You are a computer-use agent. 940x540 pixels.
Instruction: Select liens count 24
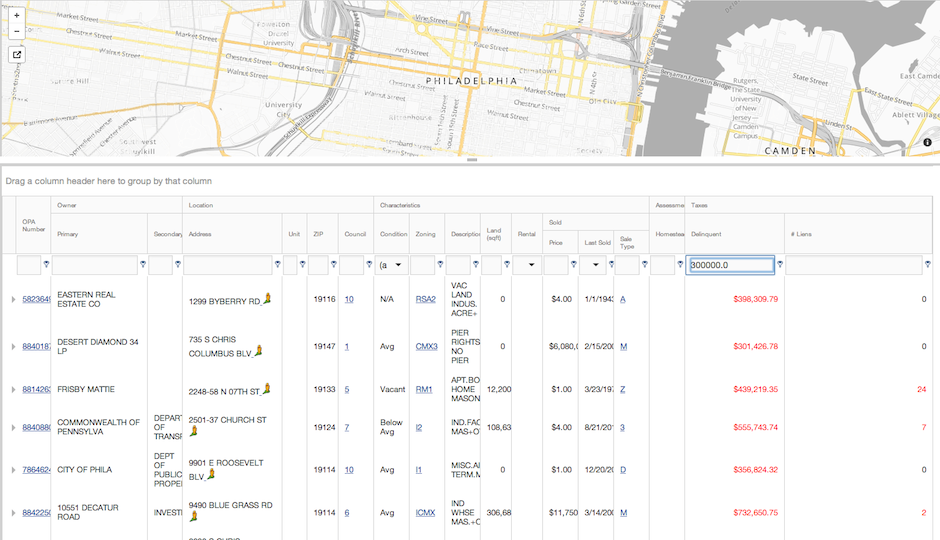(921, 390)
